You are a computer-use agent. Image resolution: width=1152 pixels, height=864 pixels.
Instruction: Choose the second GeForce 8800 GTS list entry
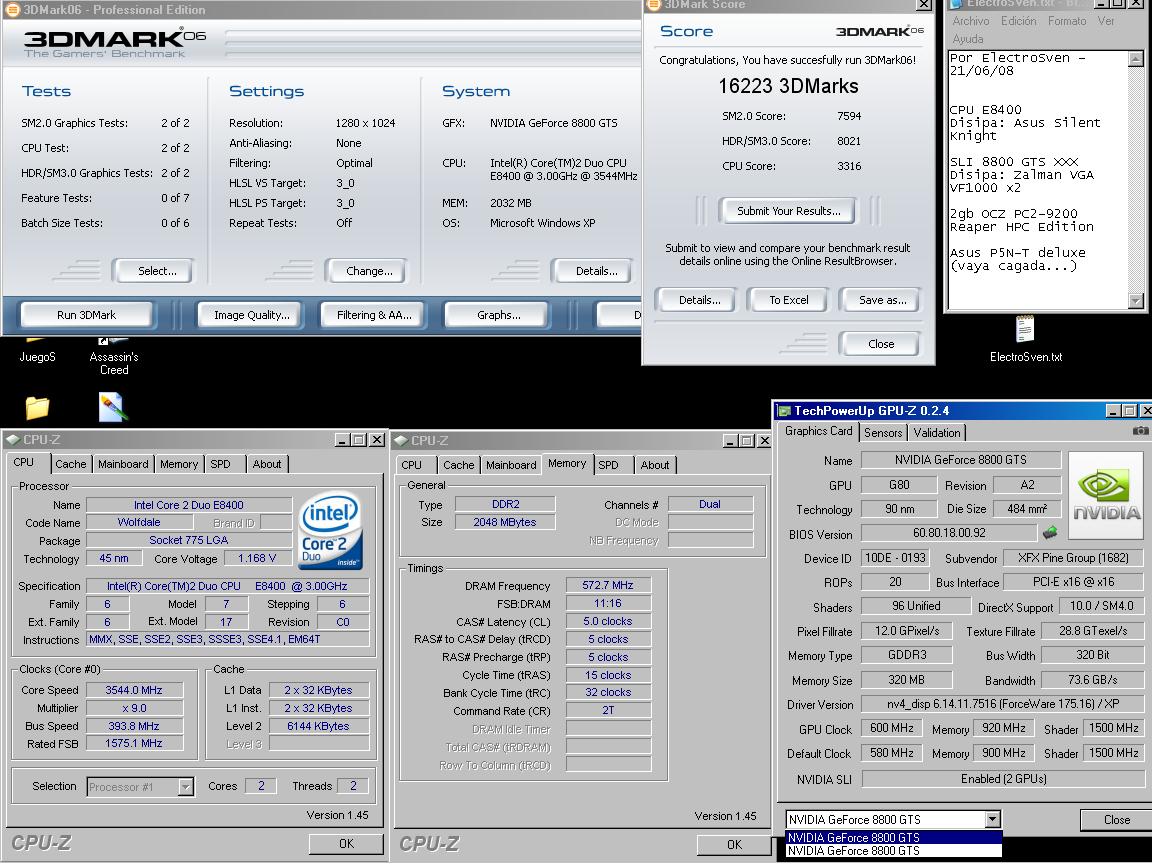893,851
